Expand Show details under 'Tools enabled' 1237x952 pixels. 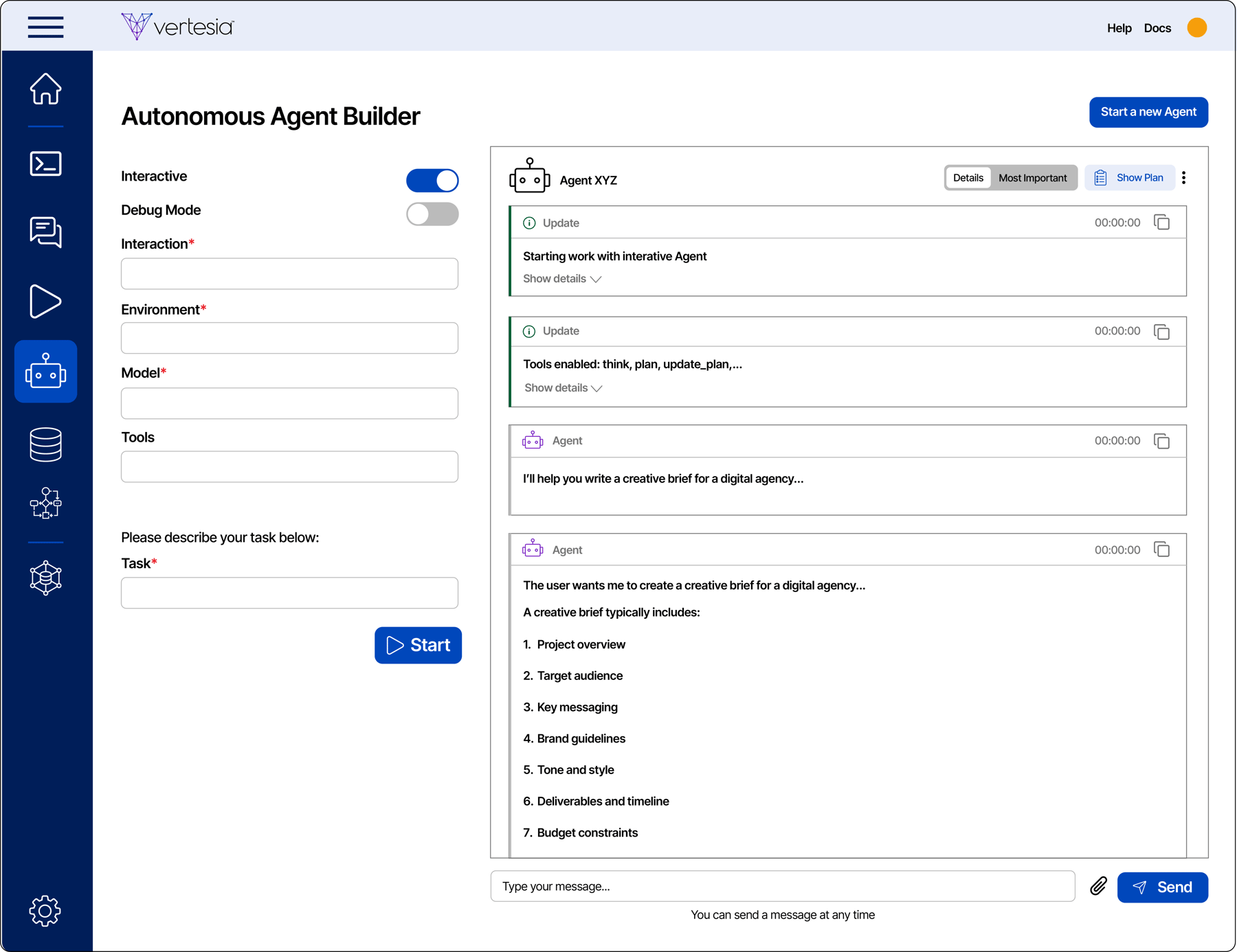pyautogui.click(x=564, y=388)
